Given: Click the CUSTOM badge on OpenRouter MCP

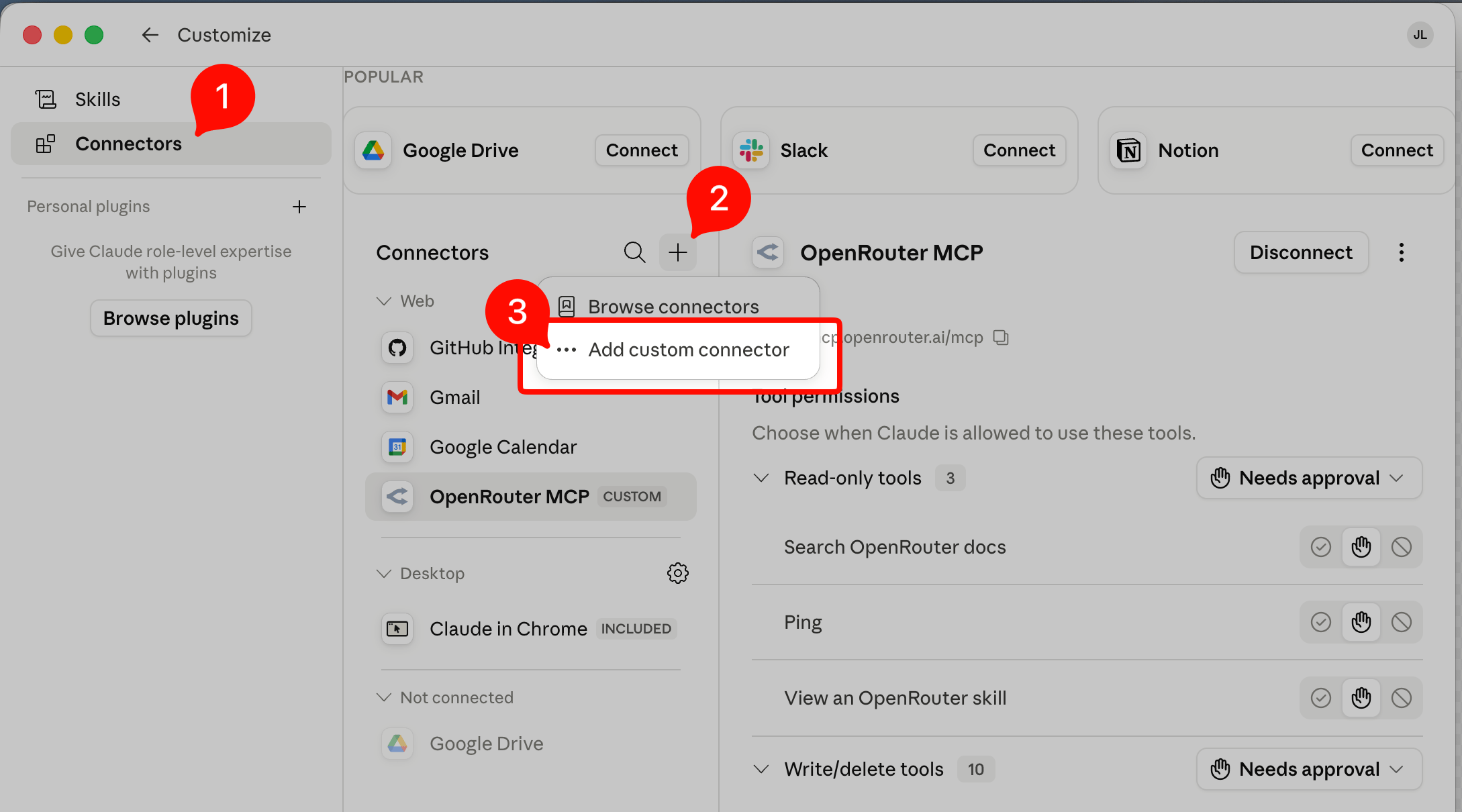Looking at the screenshot, I should 632,497.
